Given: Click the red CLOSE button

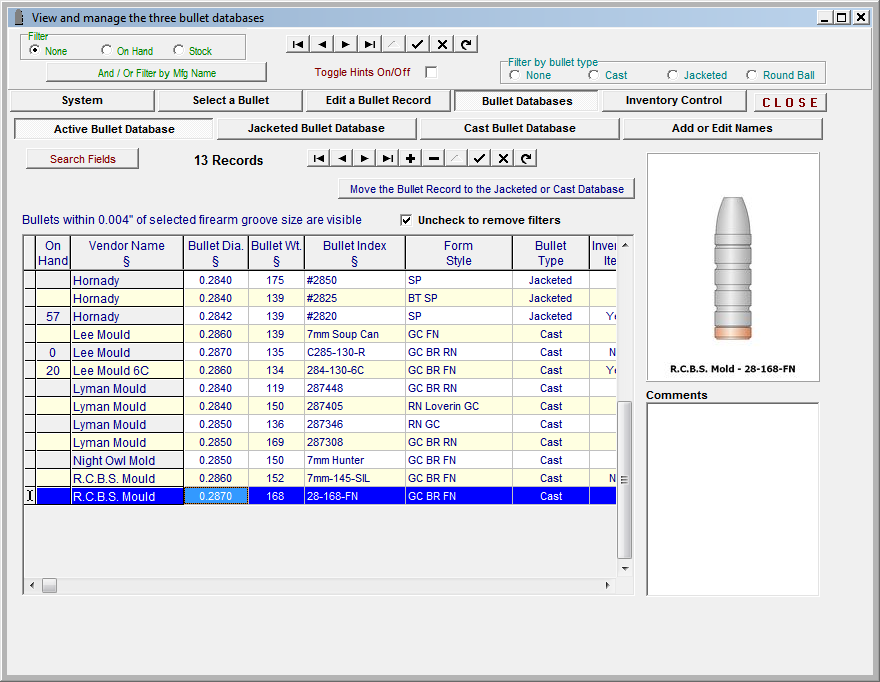Looking at the screenshot, I should [x=790, y=103].
